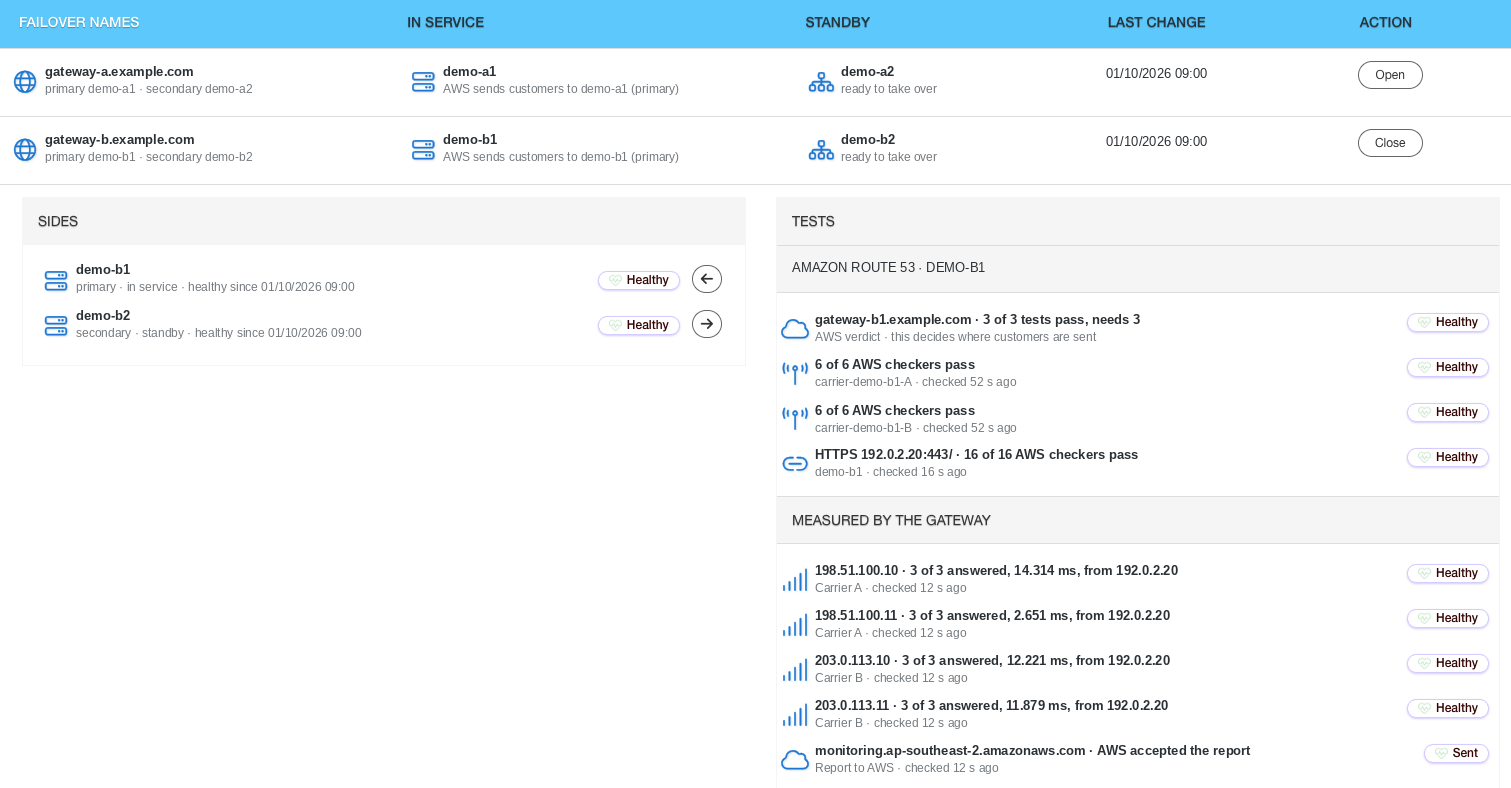Image resolution: width=1511 pixels, height=788 pixels.
Task: Click the MEASURED BY THE GATEWAY section heading
Action: (x=1138, y=521)
